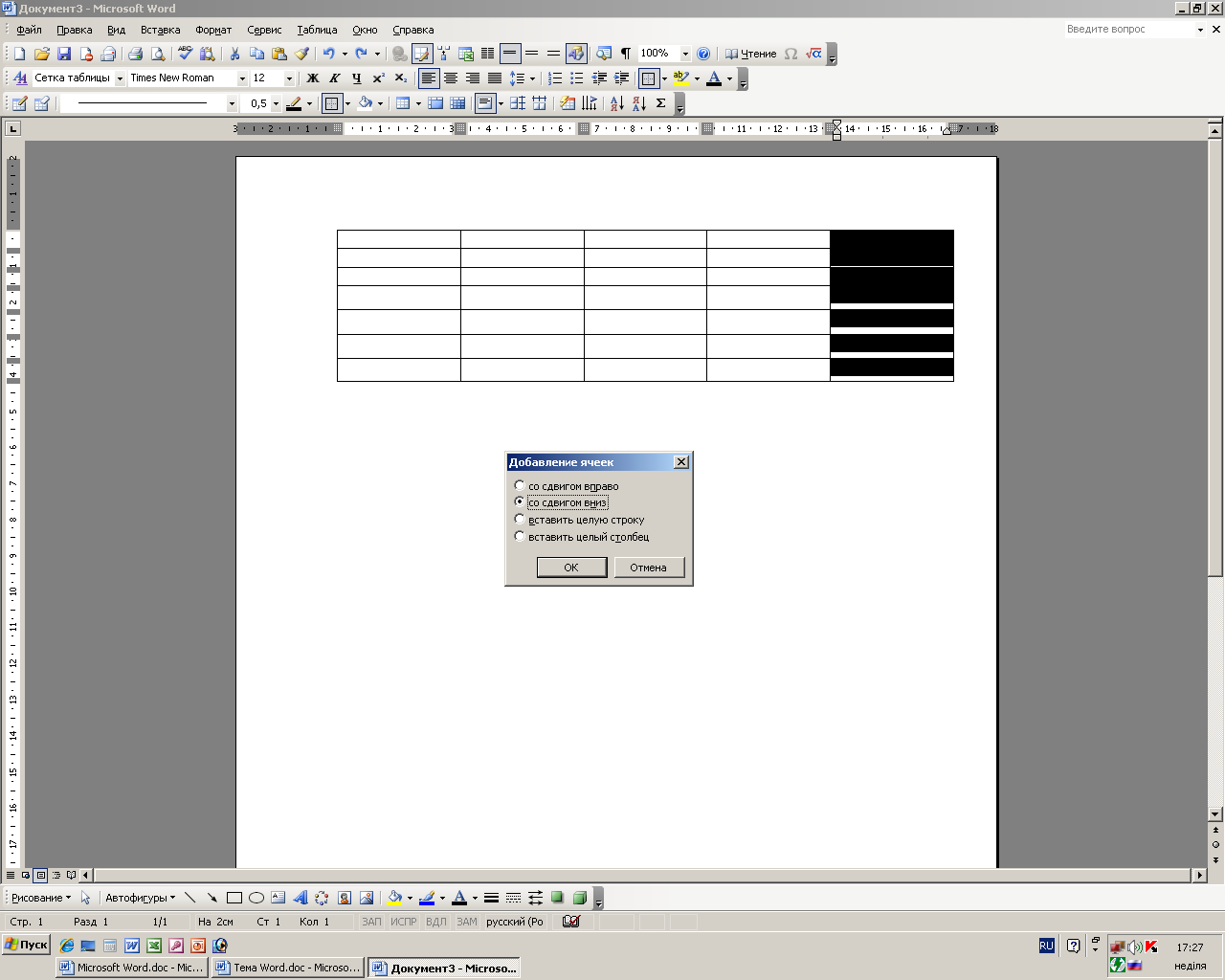Select the table Eraser tool

41,103
